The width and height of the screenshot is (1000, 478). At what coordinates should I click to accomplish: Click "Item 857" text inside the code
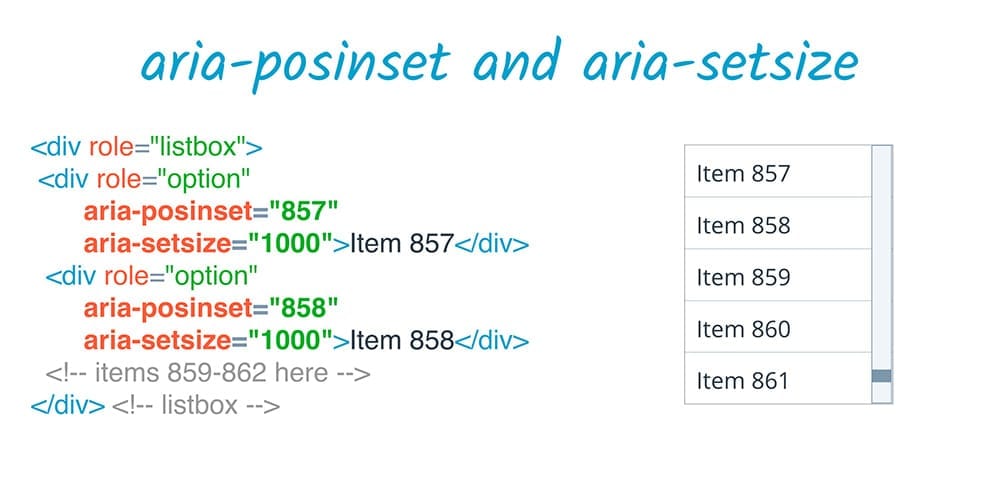402,243
